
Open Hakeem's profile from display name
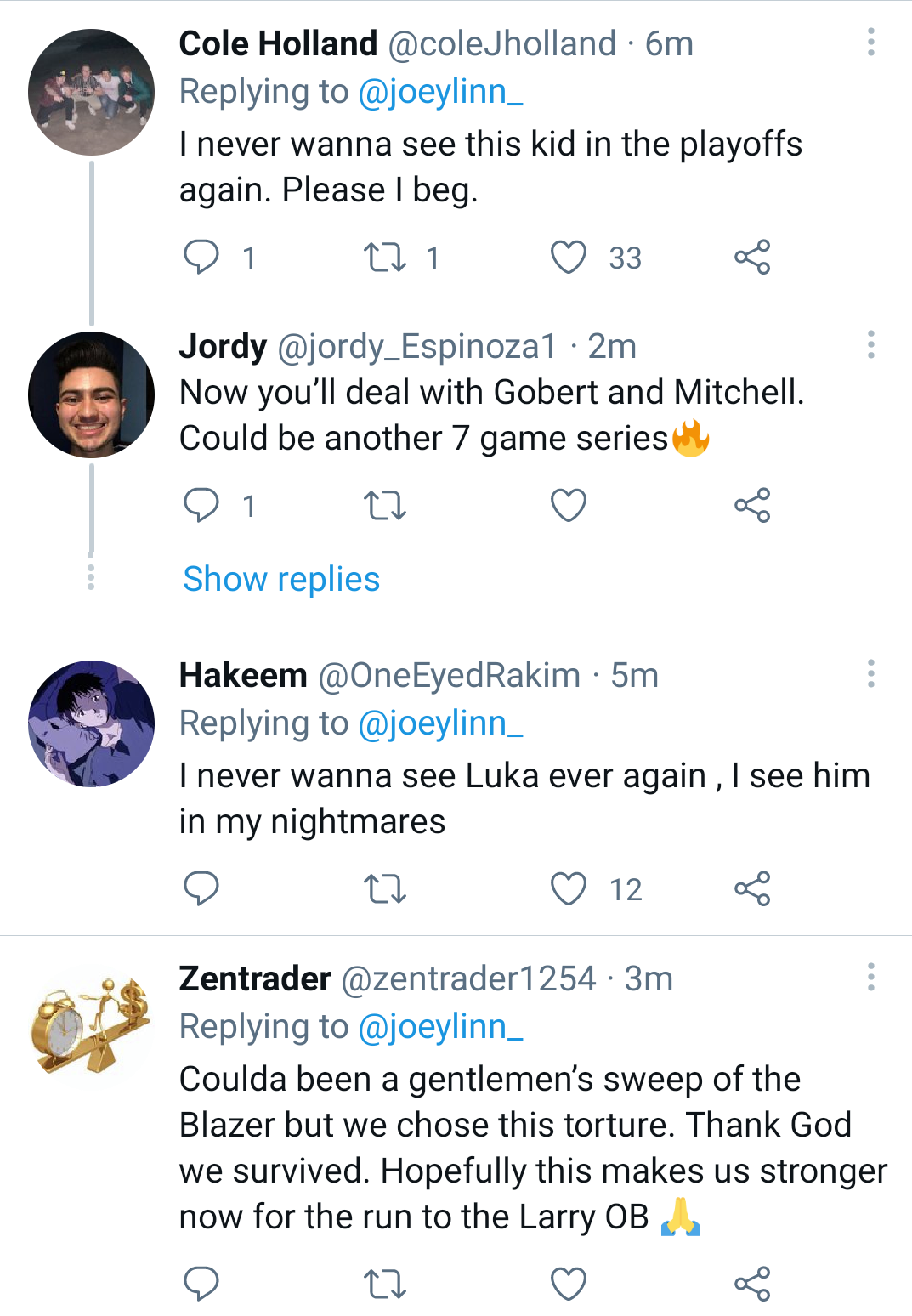243,676
